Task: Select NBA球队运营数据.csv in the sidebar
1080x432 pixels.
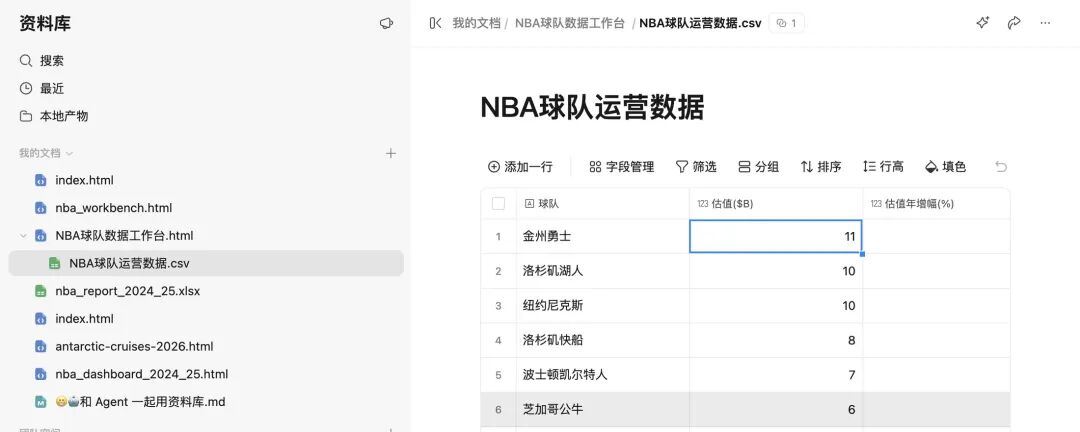Action: click(x=206, y=263)
